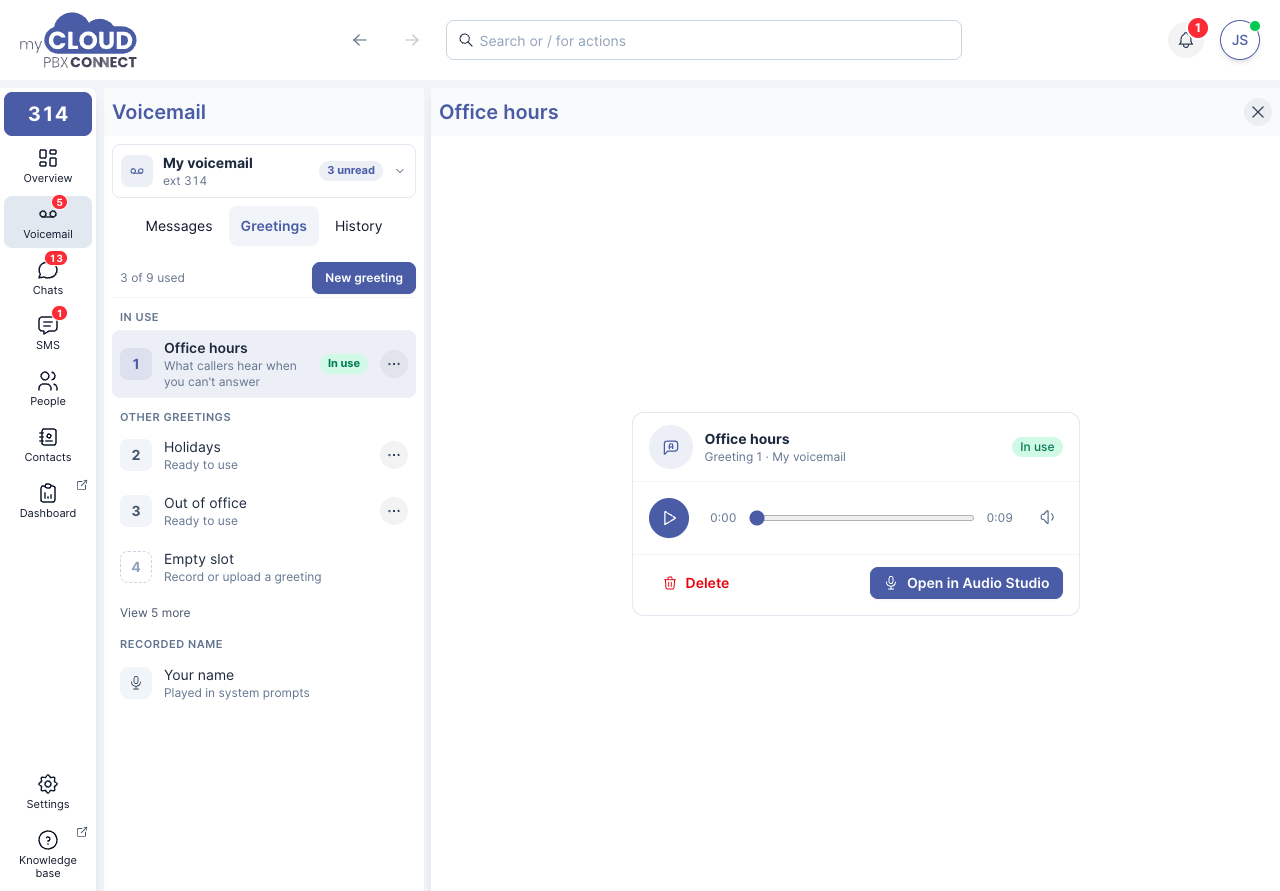Open Chats with 13 unread badge
Image resolution: width=1280 pixels, height=891 pixels.
pyautogui.click(x=48, y=278)
